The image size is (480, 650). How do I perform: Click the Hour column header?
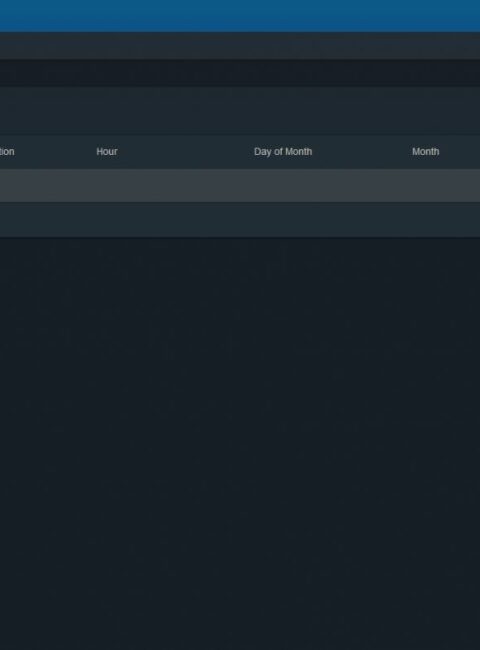tap(107, 152)
